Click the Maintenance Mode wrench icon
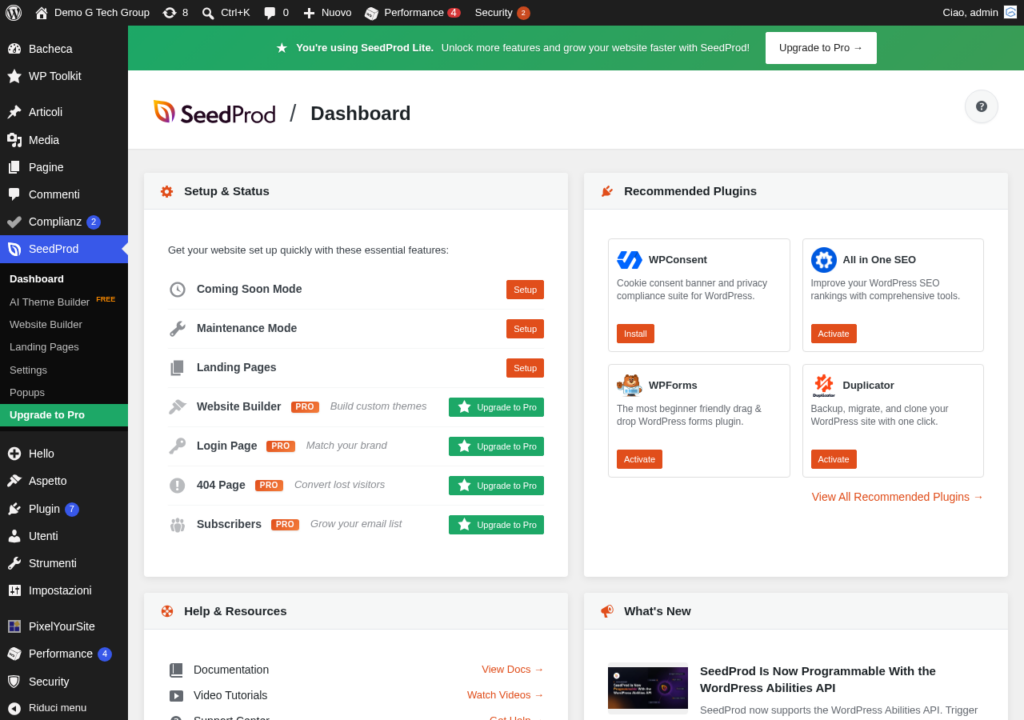 177,329
